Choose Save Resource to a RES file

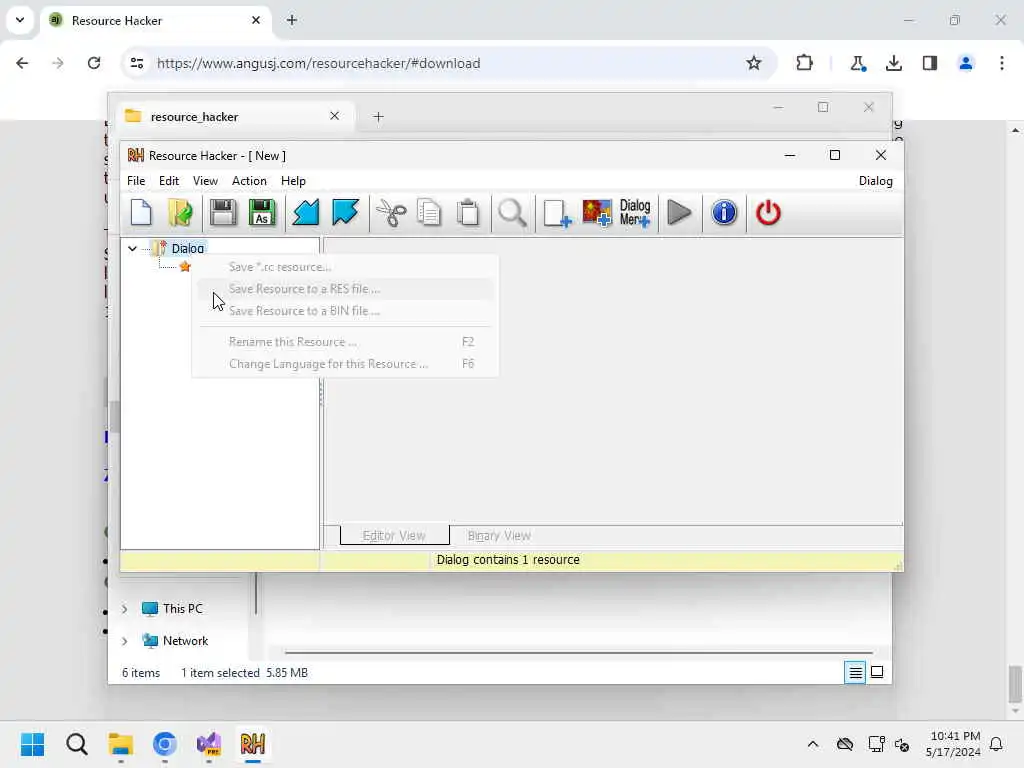pyautogui.click(x=345, y=289)
